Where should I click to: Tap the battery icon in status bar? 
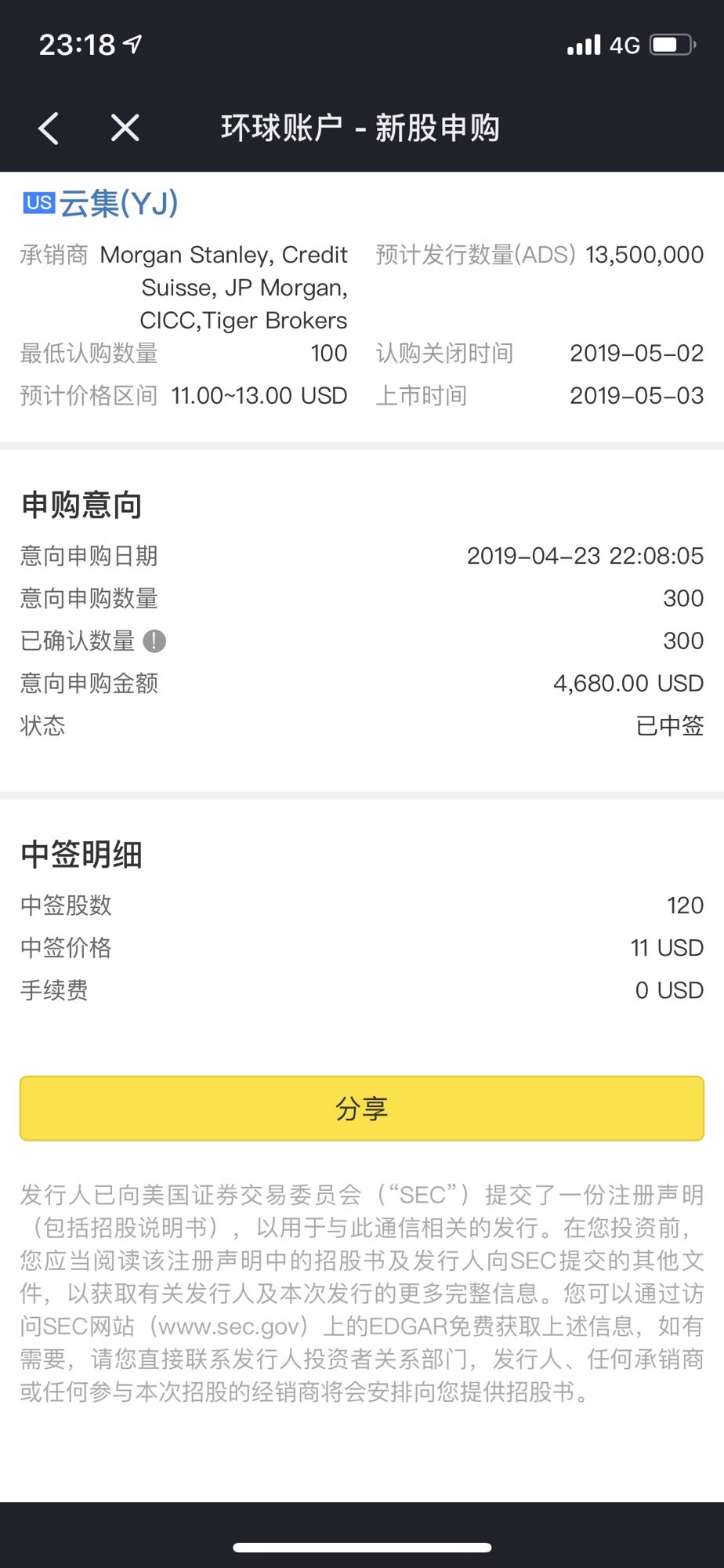click(674, 45)
